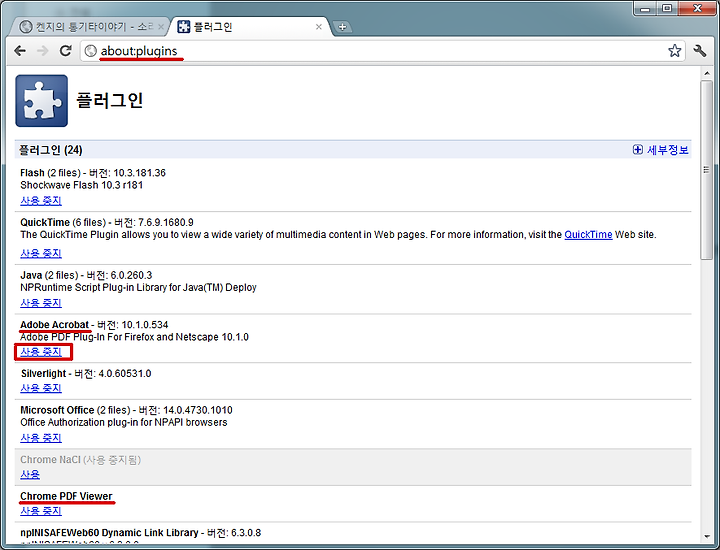
Task: Disable the Java plugin
Action: tap(41, 303)
